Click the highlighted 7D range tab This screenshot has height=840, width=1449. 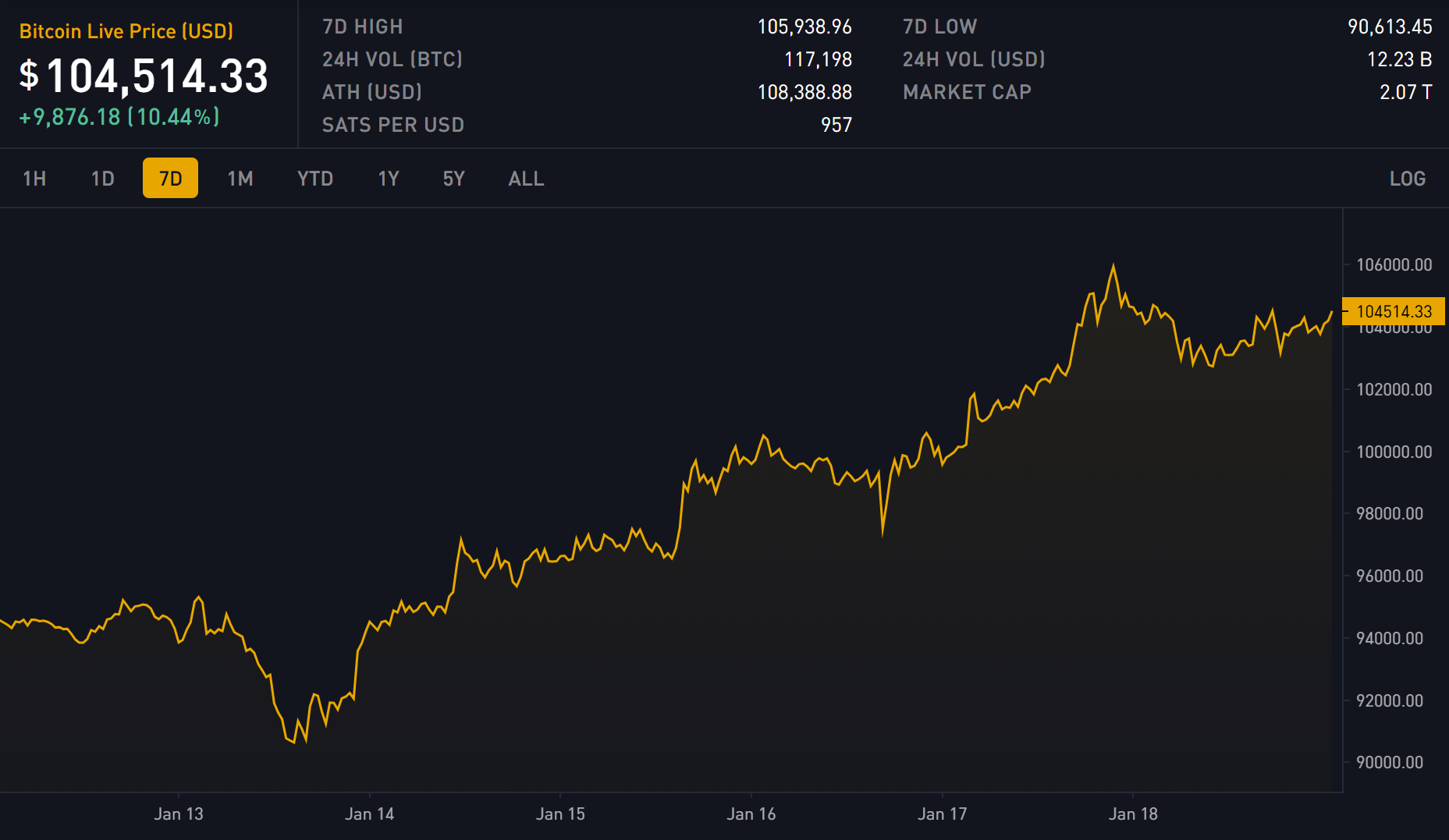pyautogui.click(x=170, y=179)
